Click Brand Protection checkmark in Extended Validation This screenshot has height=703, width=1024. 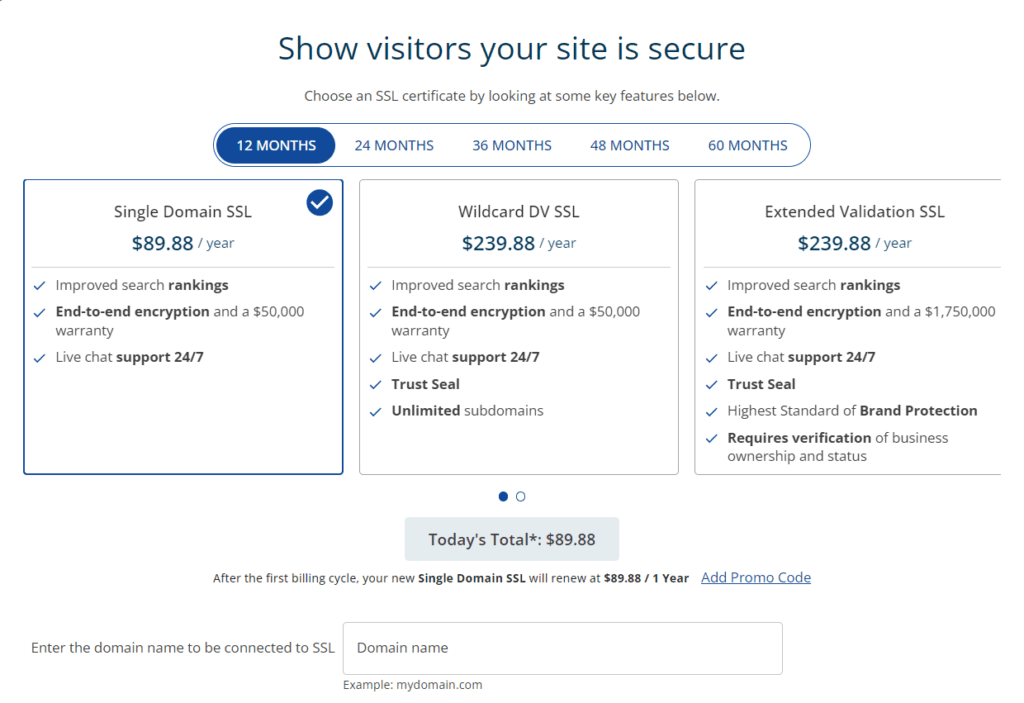coord(711,411)
